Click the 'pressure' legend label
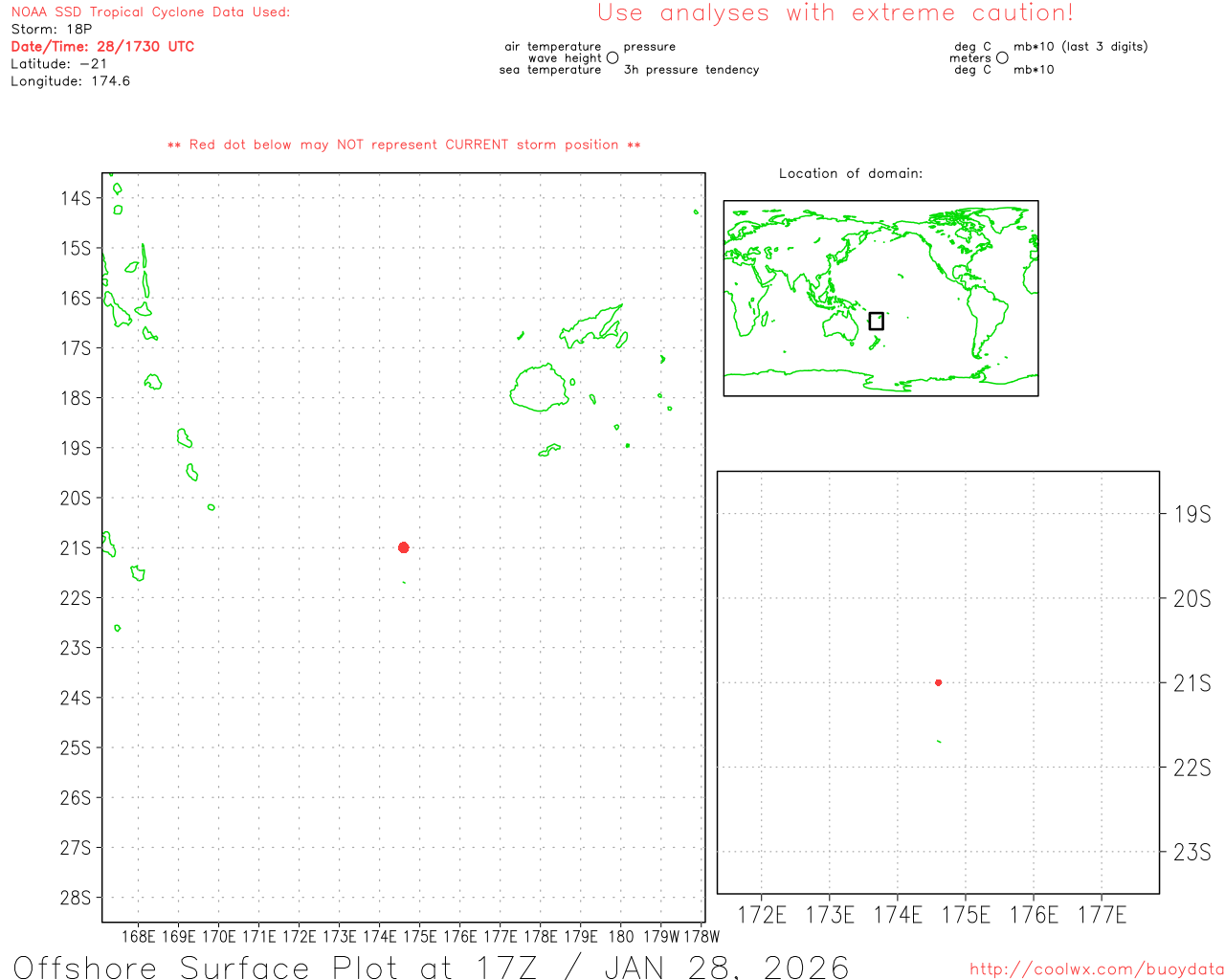 (650, 47)
